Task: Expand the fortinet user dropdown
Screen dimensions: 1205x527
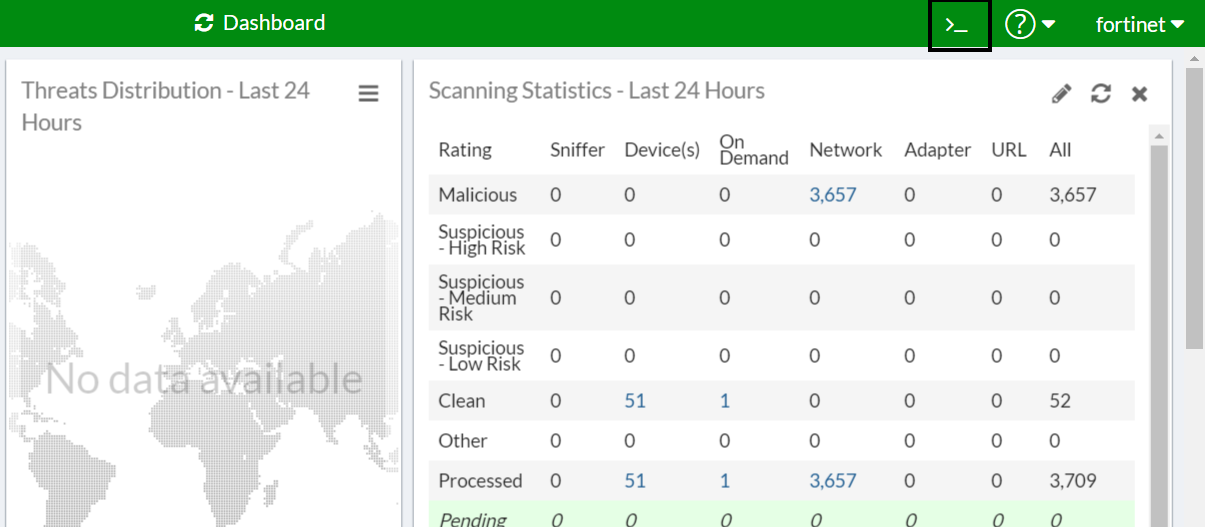Action: (1140, 25)
